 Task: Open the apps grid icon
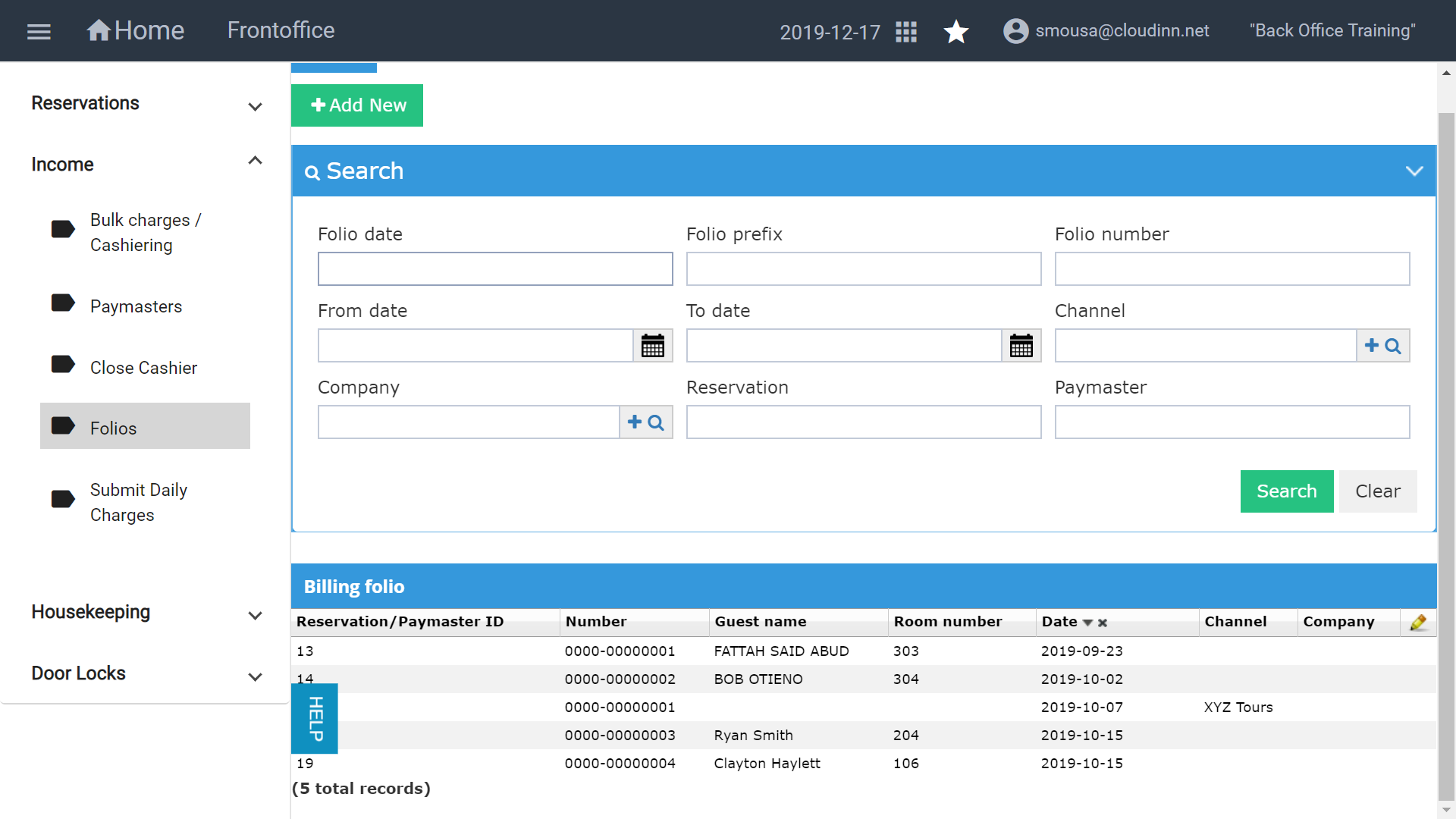[906, 32]
